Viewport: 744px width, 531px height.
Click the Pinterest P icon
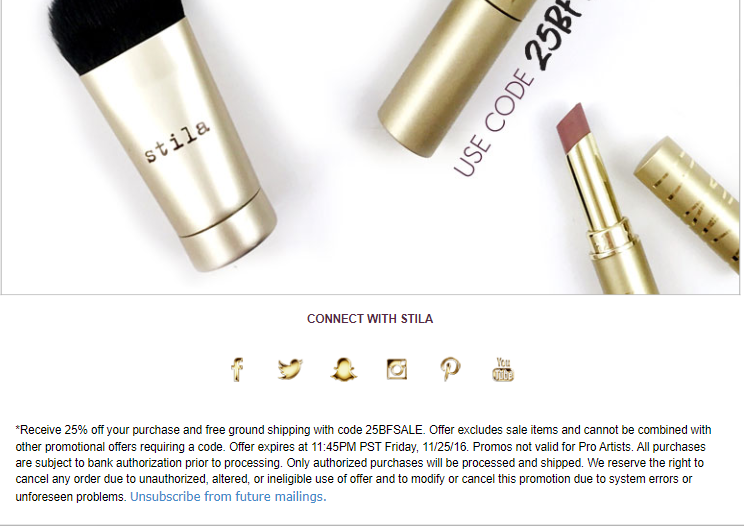pos(450,369)
